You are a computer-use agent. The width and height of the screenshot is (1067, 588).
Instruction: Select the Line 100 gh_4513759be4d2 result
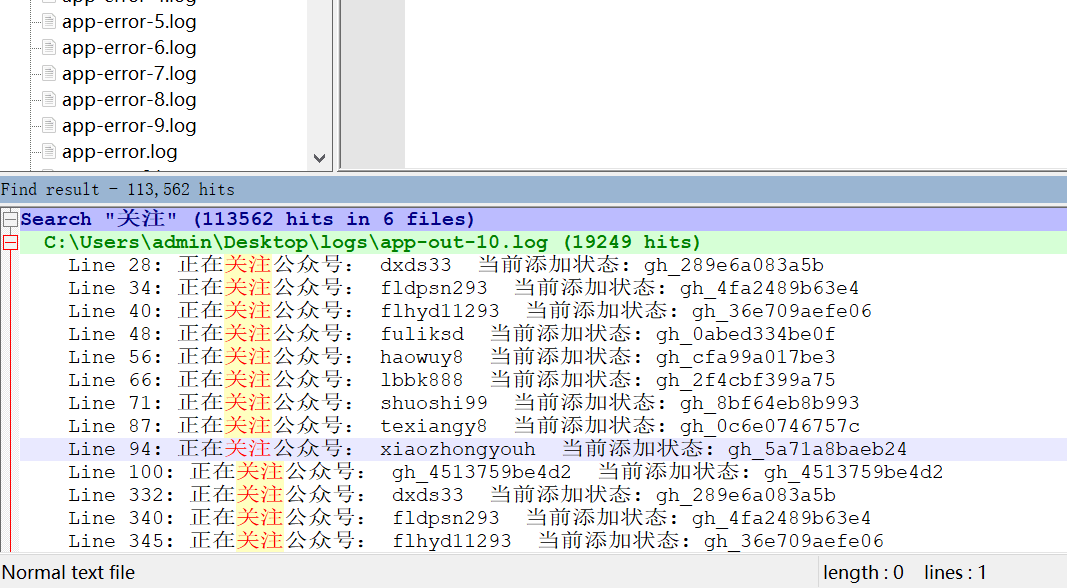click(x=505, y=472)
